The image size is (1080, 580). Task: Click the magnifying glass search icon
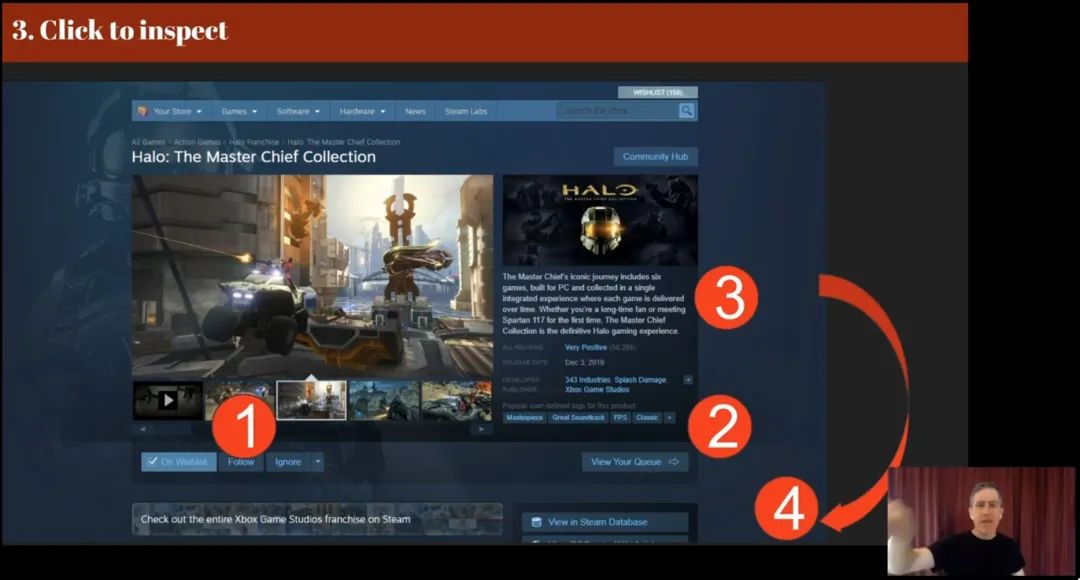pyautogui.click(x=686, y=110)
